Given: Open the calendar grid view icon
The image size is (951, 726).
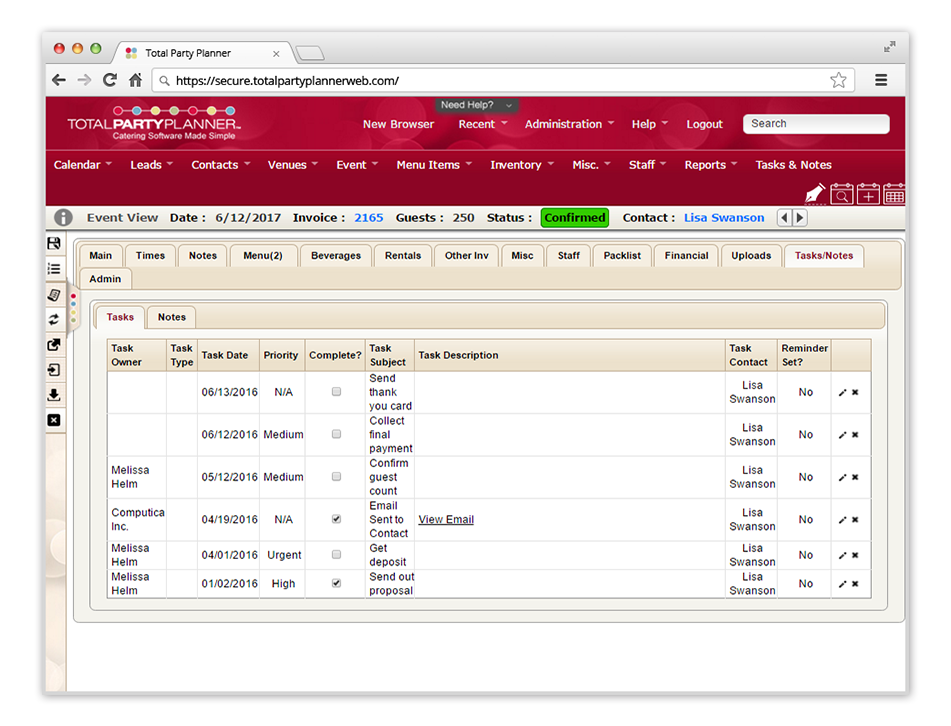Looking at the screenshot, I should (894, 194).
